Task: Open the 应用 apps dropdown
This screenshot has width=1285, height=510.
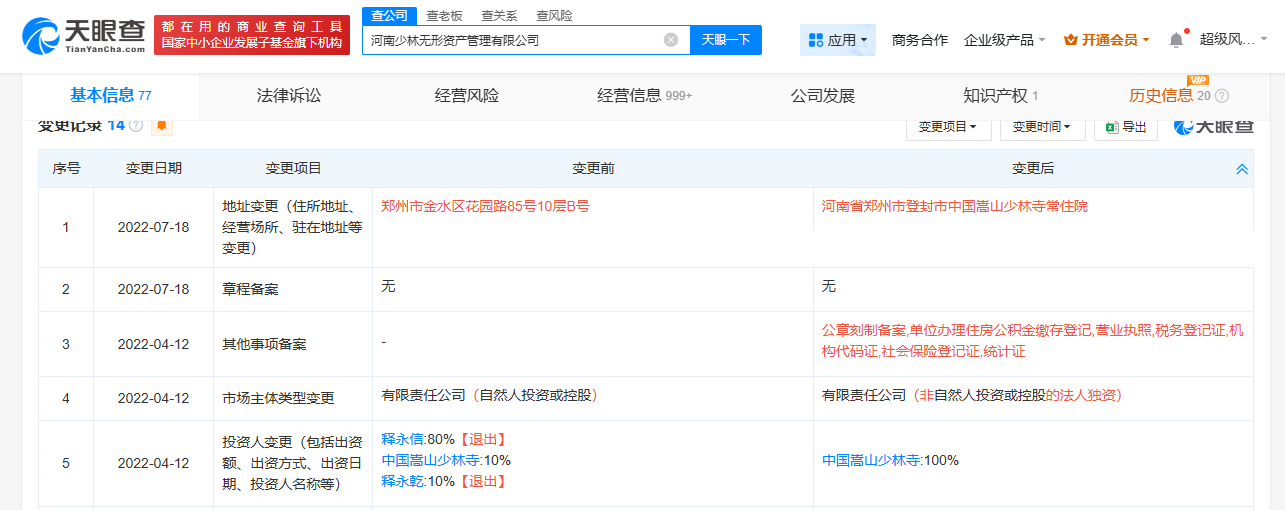Action: [838, 40]
